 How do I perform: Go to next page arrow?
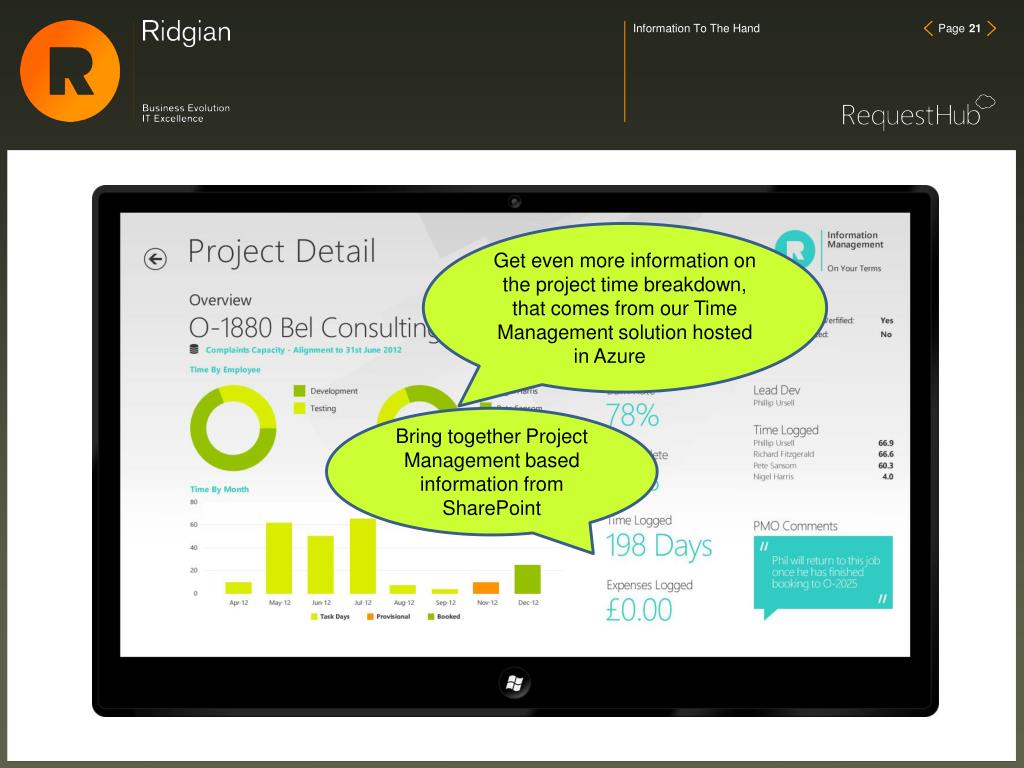point(991,28)
